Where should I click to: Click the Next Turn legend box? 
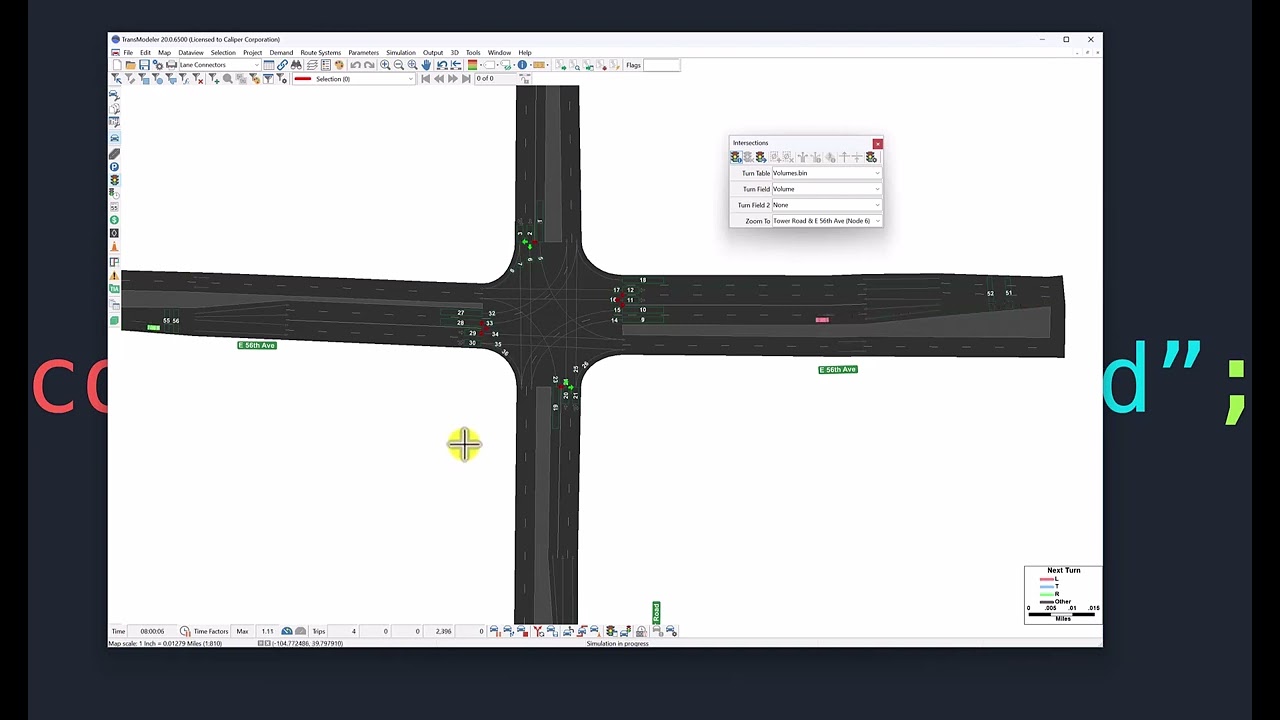[1063, 595]
